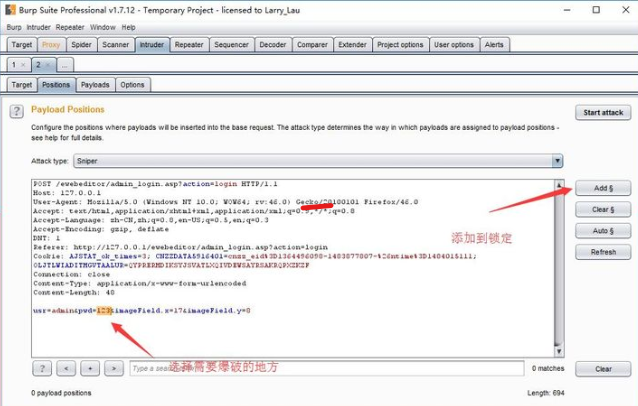Image resolution: width=638 pixels, height=406 pixels.
Task: Open the Repeater menu
Action: pyautogui.click(x=70, y=27)
